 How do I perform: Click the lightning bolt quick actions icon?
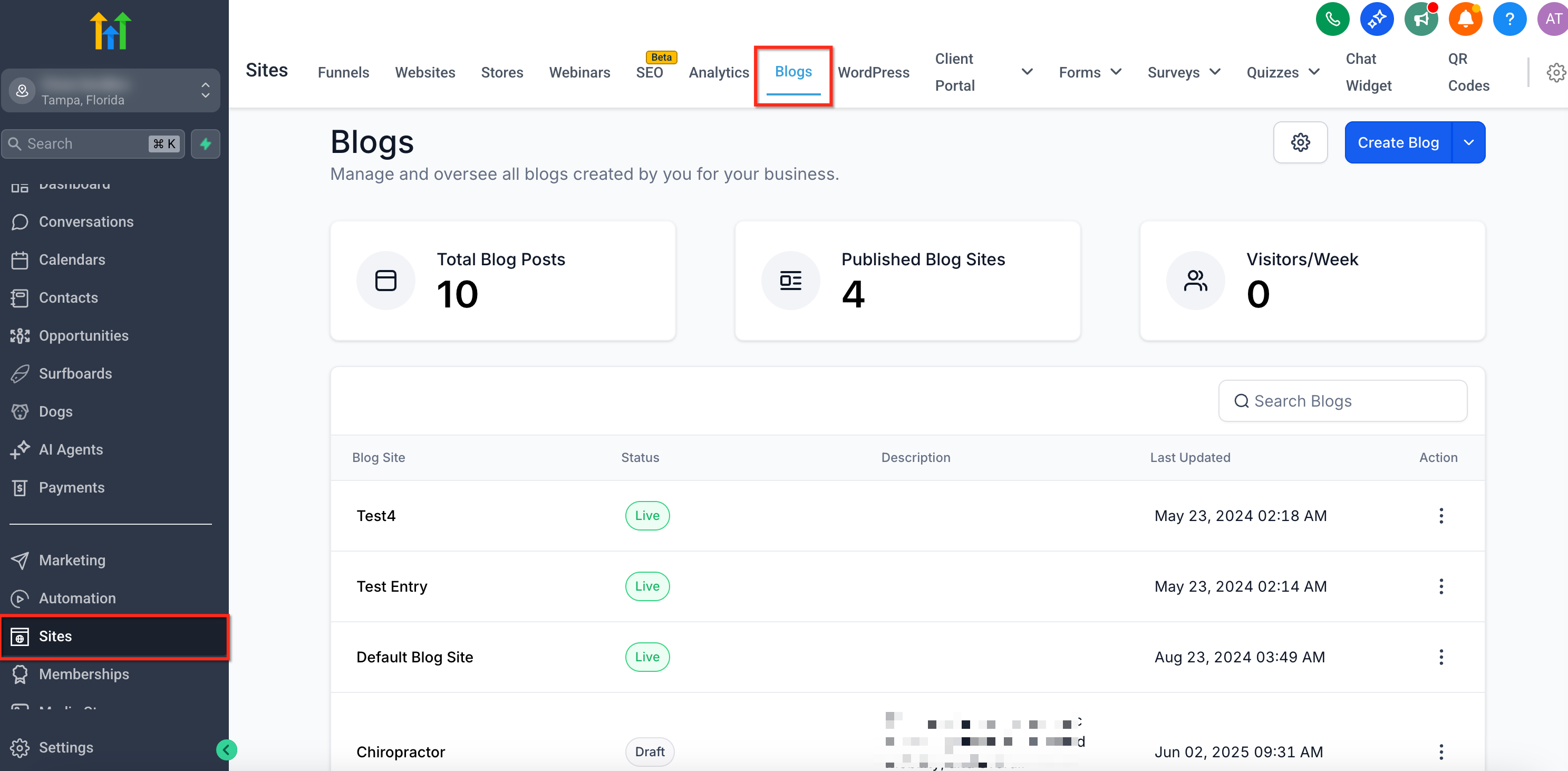pos(206,144)
